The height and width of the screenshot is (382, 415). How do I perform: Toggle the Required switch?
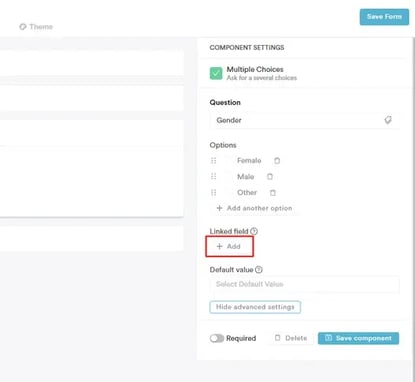(x=217, y=338)
